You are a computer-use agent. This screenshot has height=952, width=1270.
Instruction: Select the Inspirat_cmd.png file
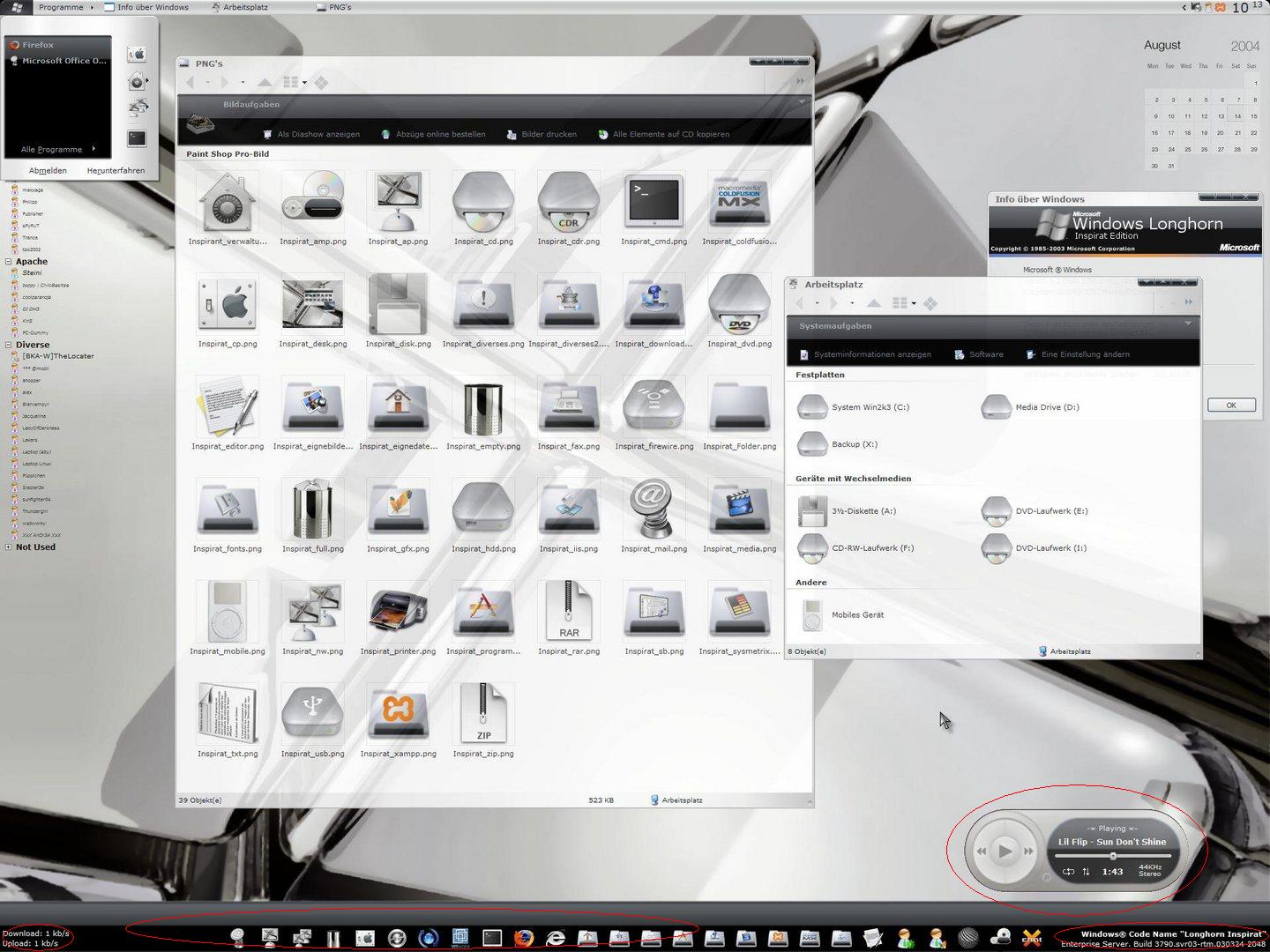point(654,209)
